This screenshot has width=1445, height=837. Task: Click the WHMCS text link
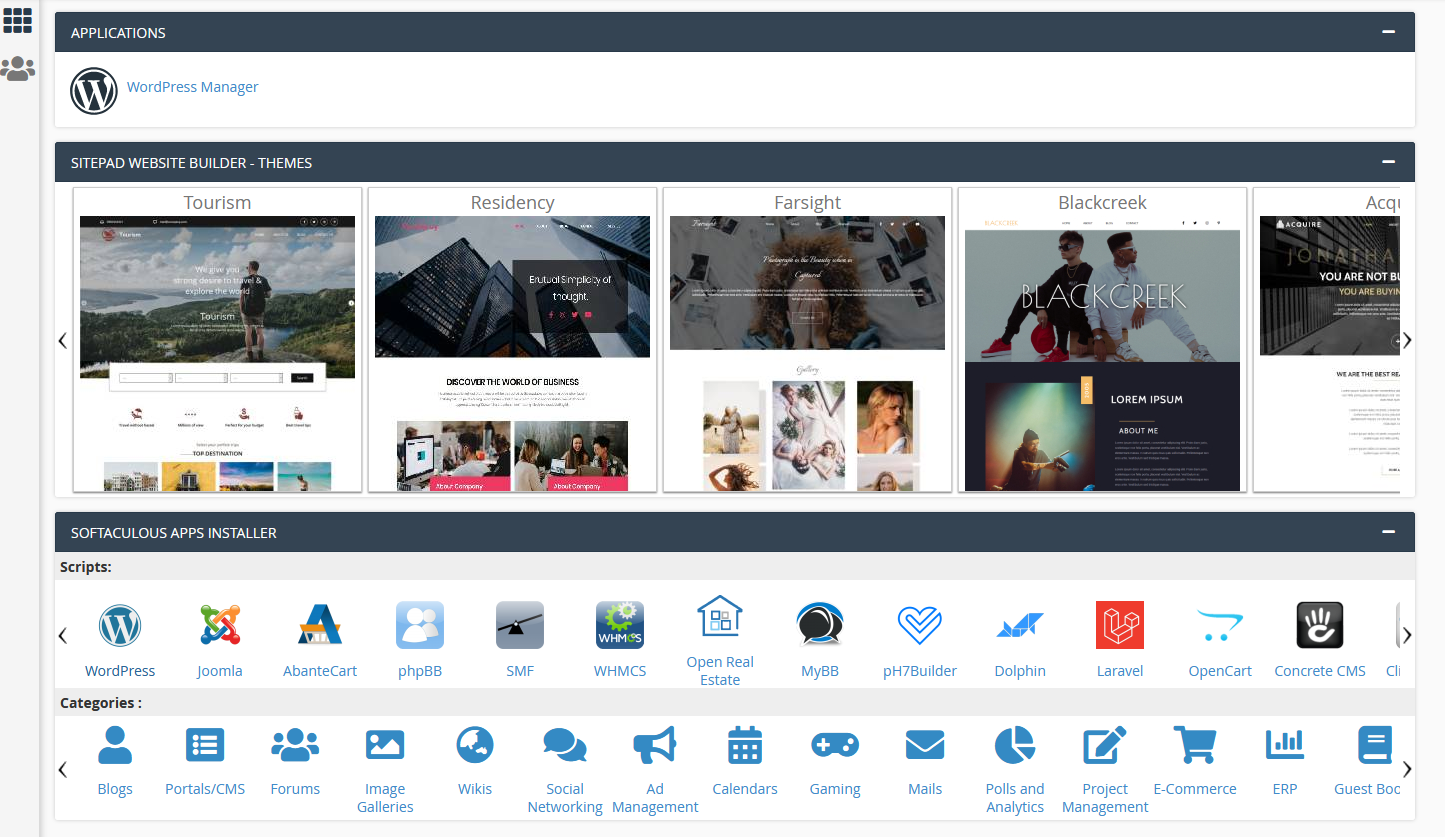(x=620, y=671)
